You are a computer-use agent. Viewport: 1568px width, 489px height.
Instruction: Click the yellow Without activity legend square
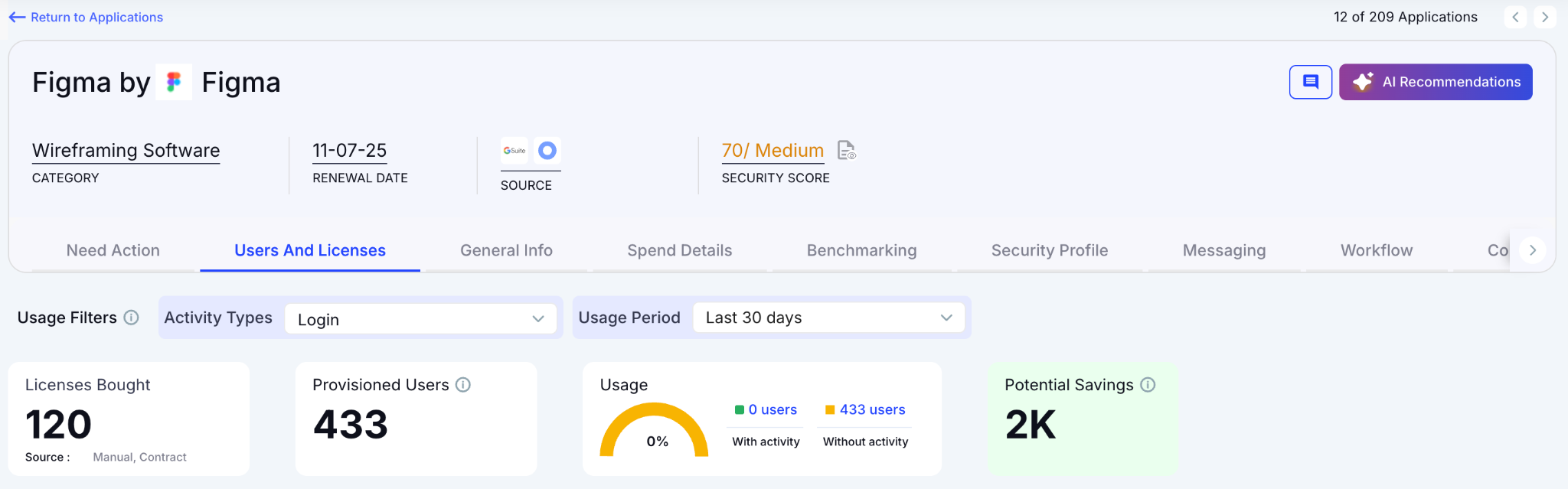(x=830, y=409)
